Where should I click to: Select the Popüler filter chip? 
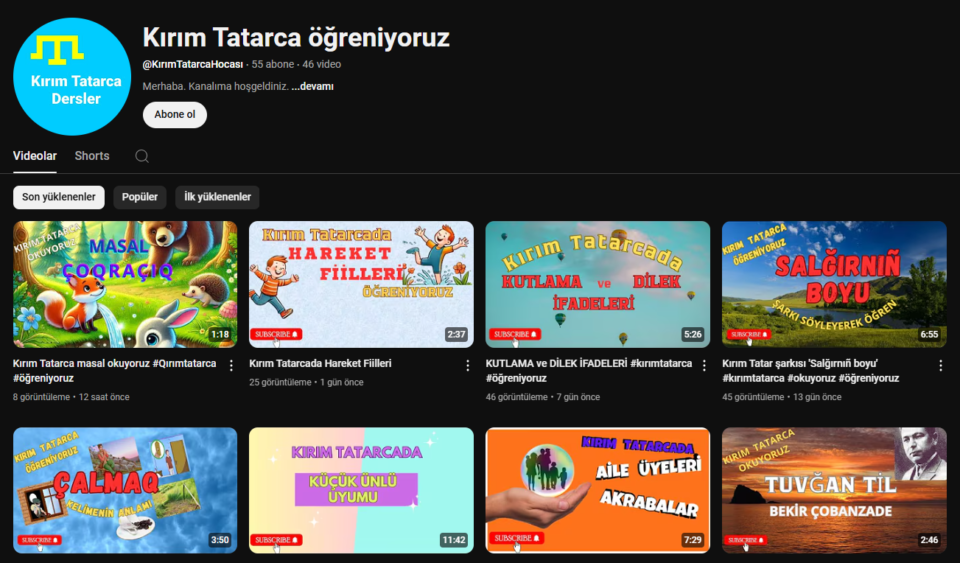(x=140, y=197)
